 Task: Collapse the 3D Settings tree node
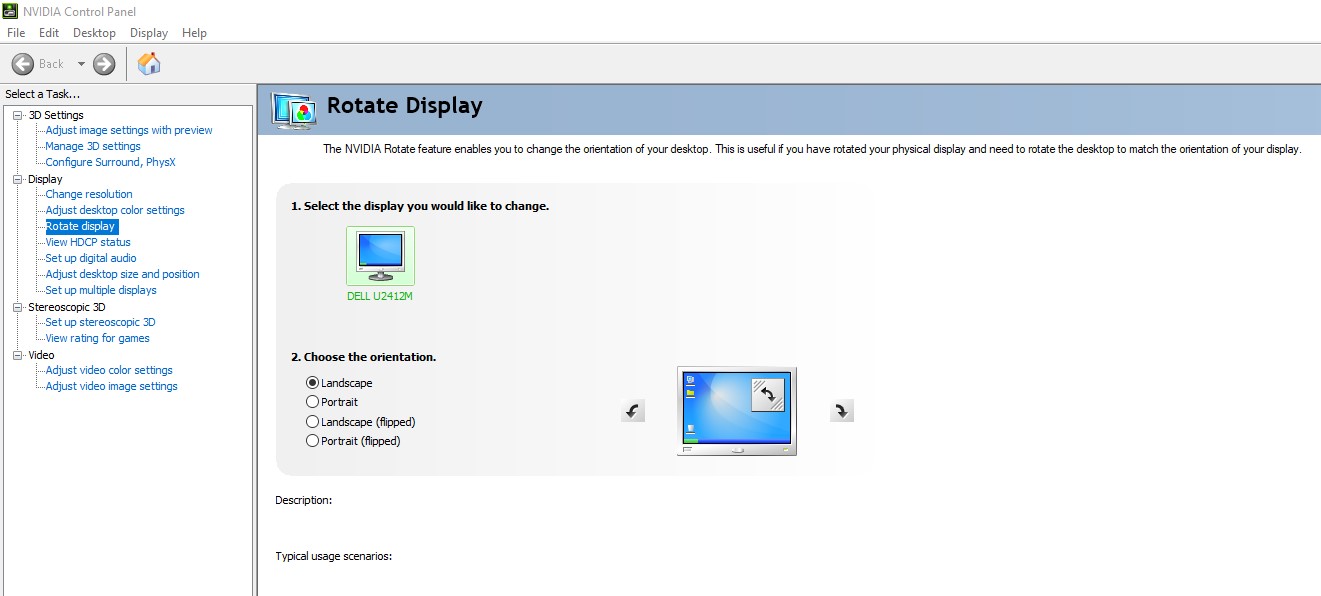click(x=17, y=115)
